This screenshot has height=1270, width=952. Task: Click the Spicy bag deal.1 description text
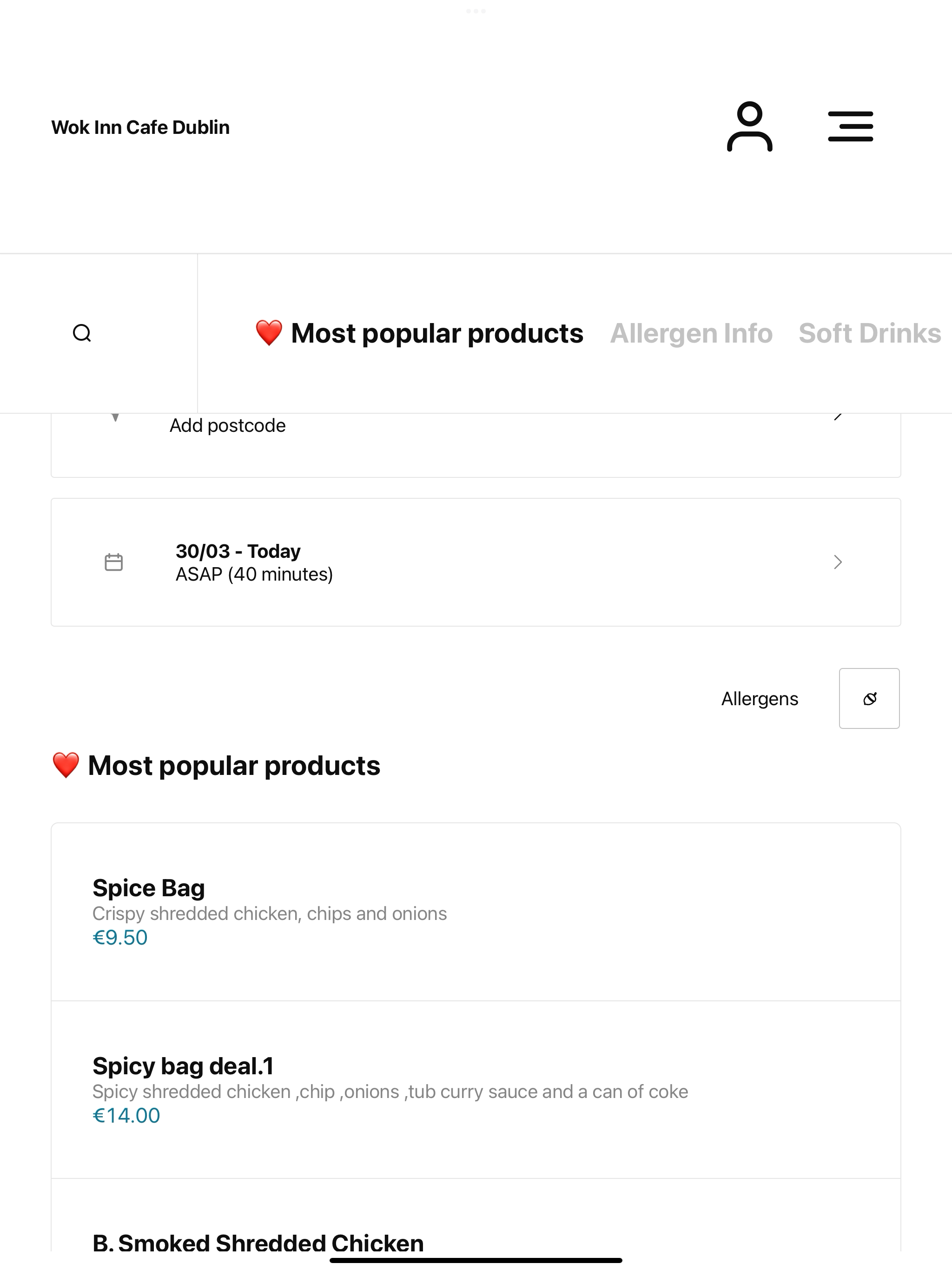pos(390,1091)
